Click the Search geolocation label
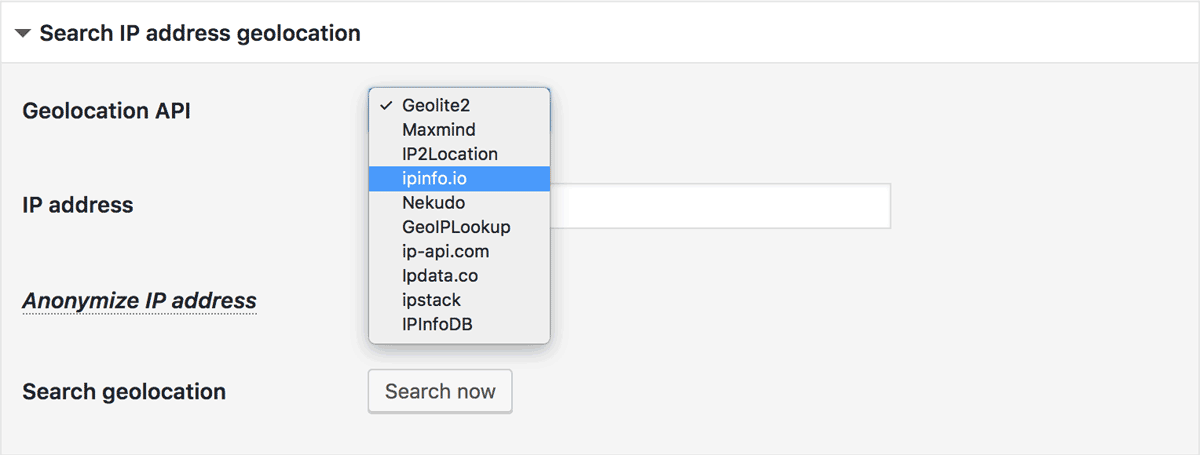The image size is (1200, 455). coord(124,391)
